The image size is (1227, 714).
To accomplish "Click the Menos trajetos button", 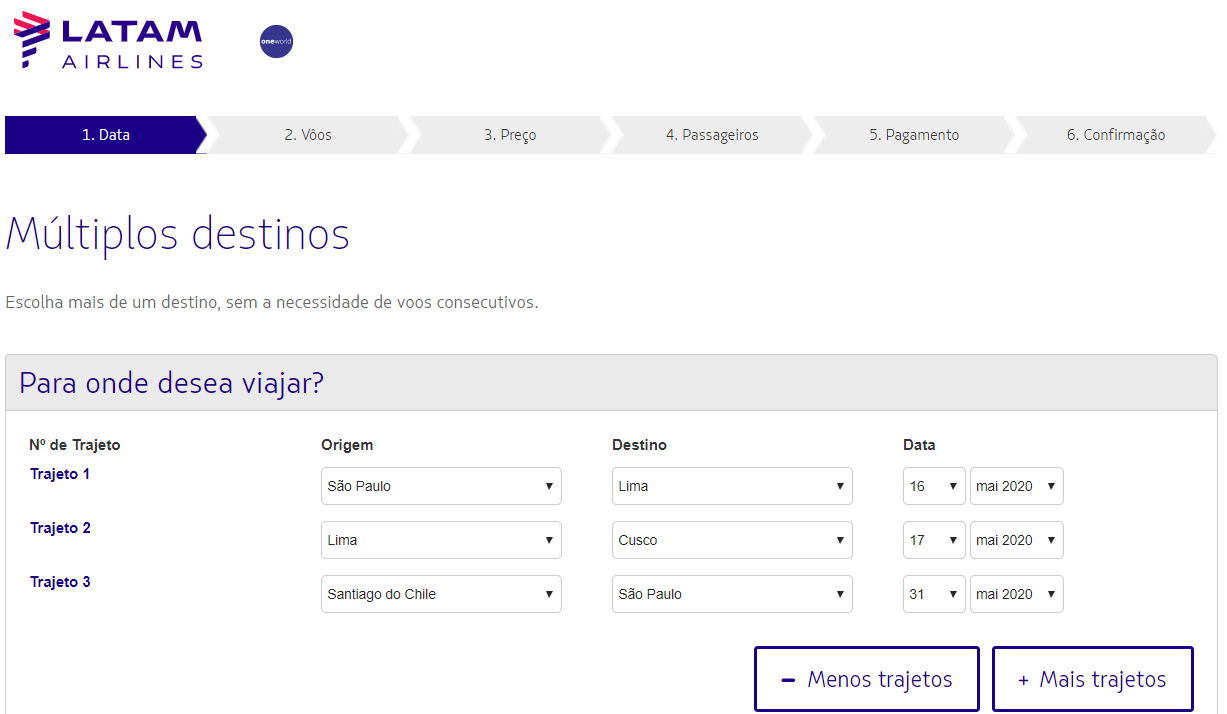I will [866, 679].
